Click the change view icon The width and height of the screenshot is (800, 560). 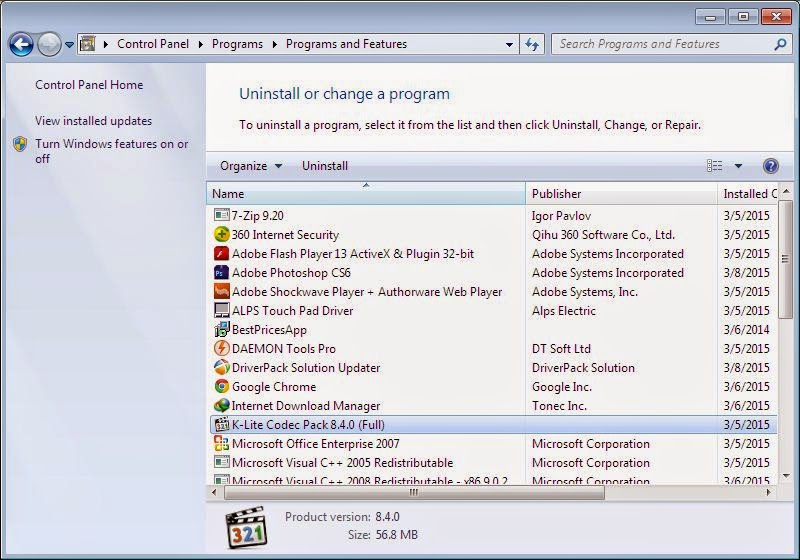[714, 166]
